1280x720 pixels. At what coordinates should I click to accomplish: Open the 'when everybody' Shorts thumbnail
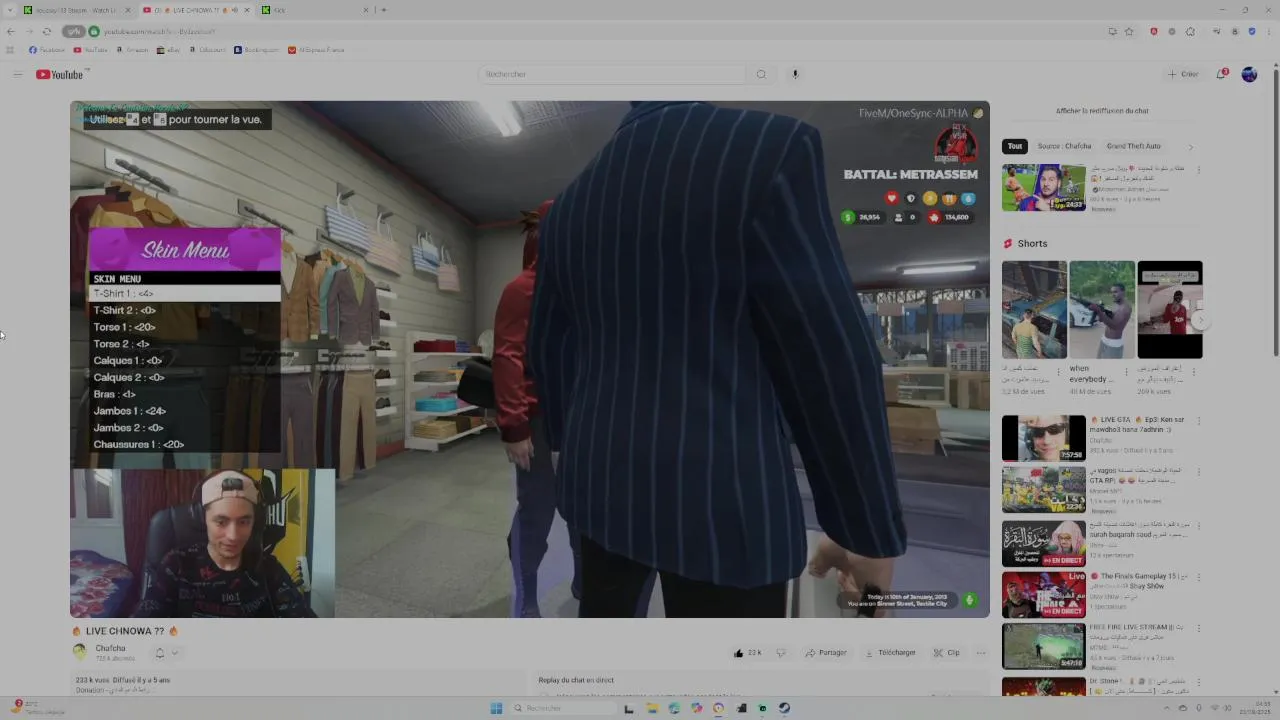pyautogui.click(x=1102, y=310)
